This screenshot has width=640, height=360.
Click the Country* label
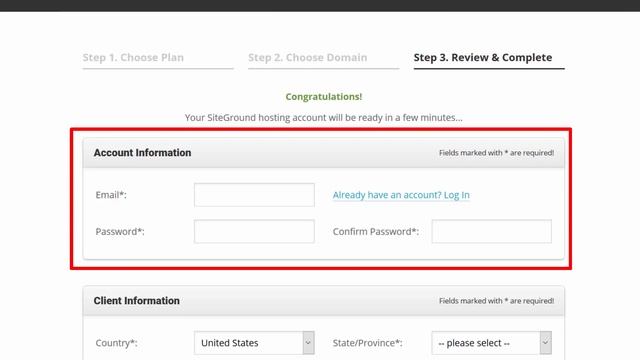tap(116, 343)
